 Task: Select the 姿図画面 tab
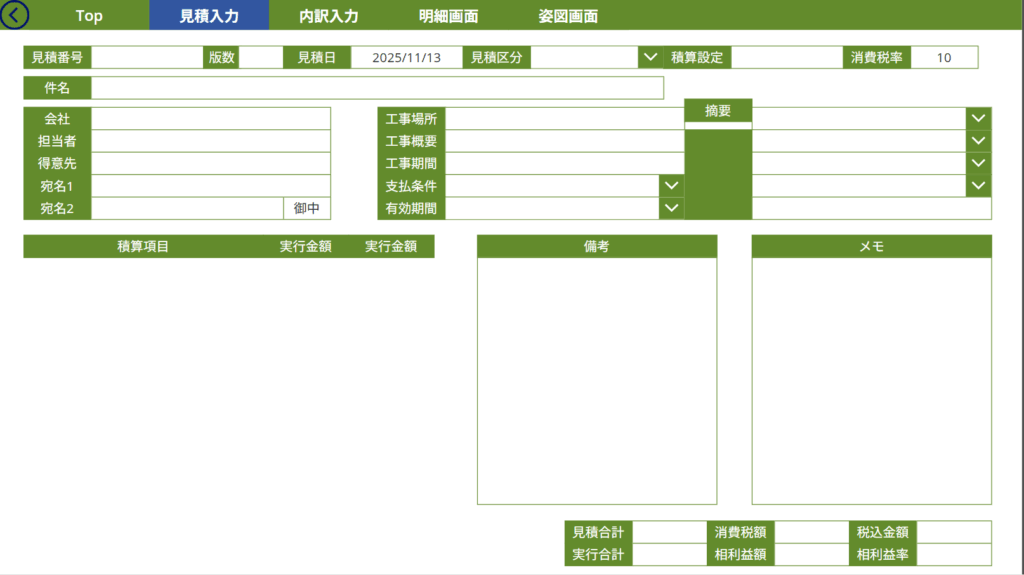[568, 16]
